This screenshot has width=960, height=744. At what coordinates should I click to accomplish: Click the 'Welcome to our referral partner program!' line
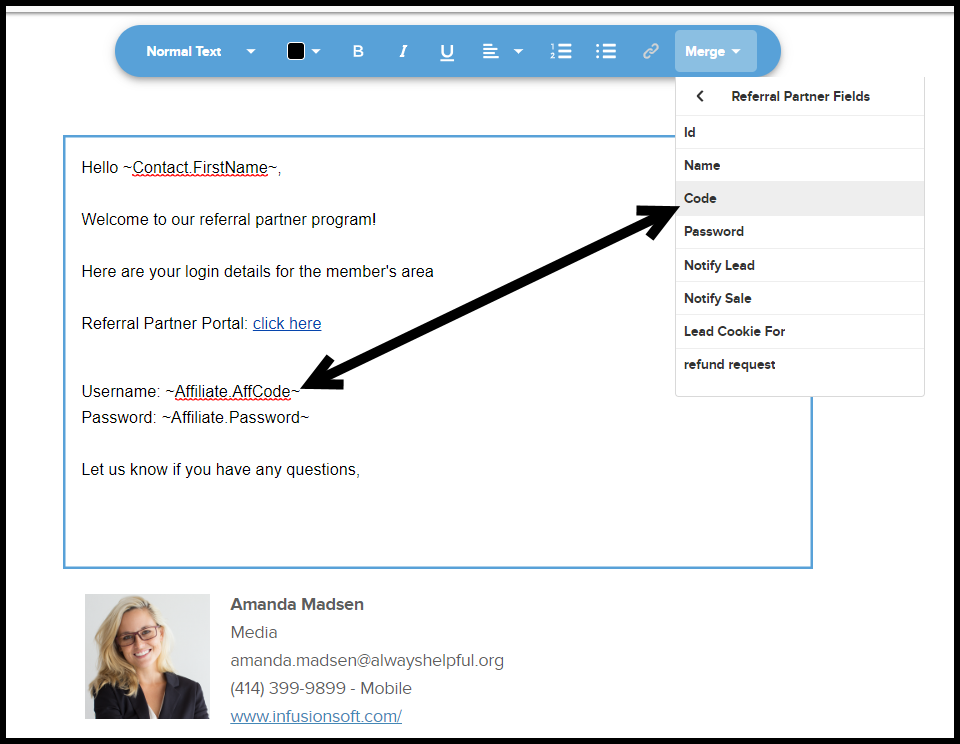228,219
